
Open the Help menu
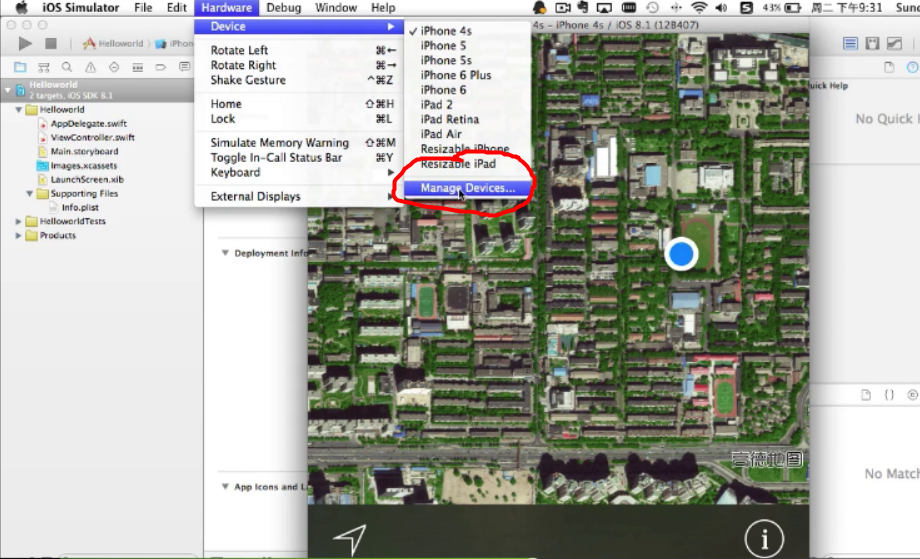pyautogui.click(x=383, y=8)
